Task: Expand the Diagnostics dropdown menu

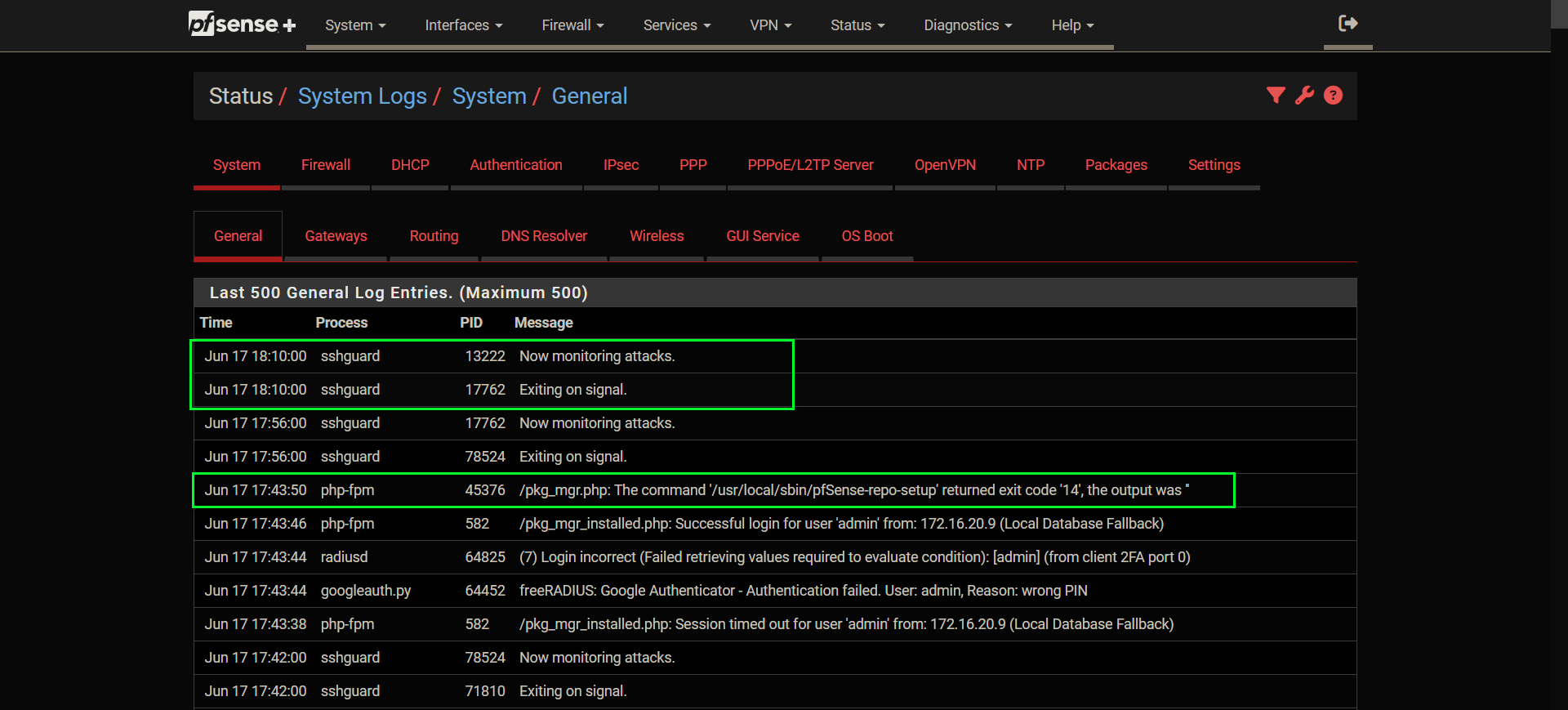Action: click(x=968, y=25)
